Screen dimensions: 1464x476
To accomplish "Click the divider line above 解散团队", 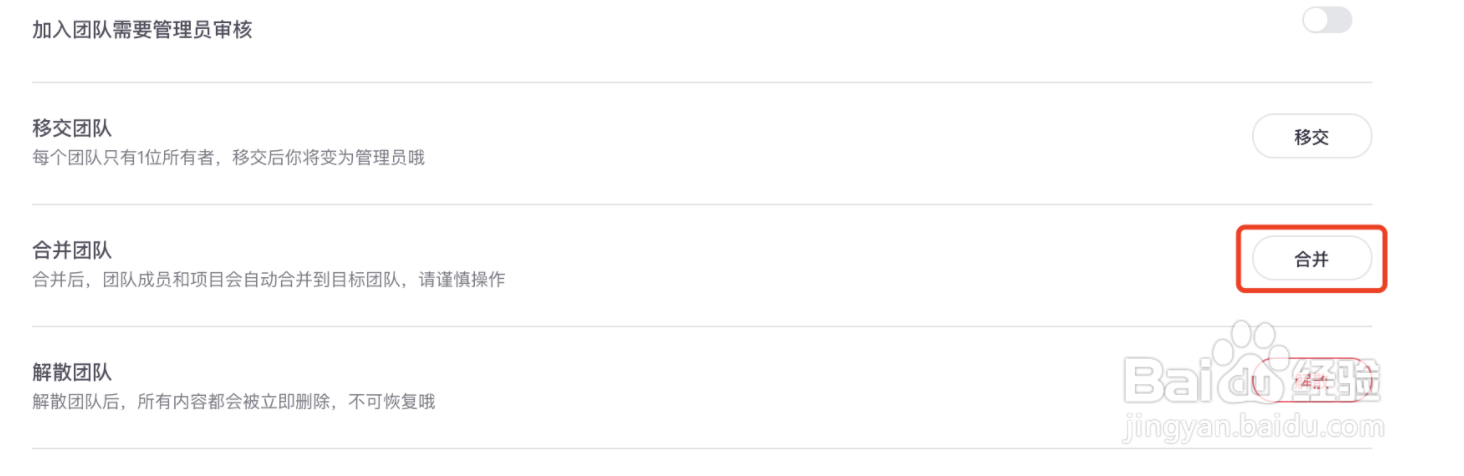I will [700, 327].
